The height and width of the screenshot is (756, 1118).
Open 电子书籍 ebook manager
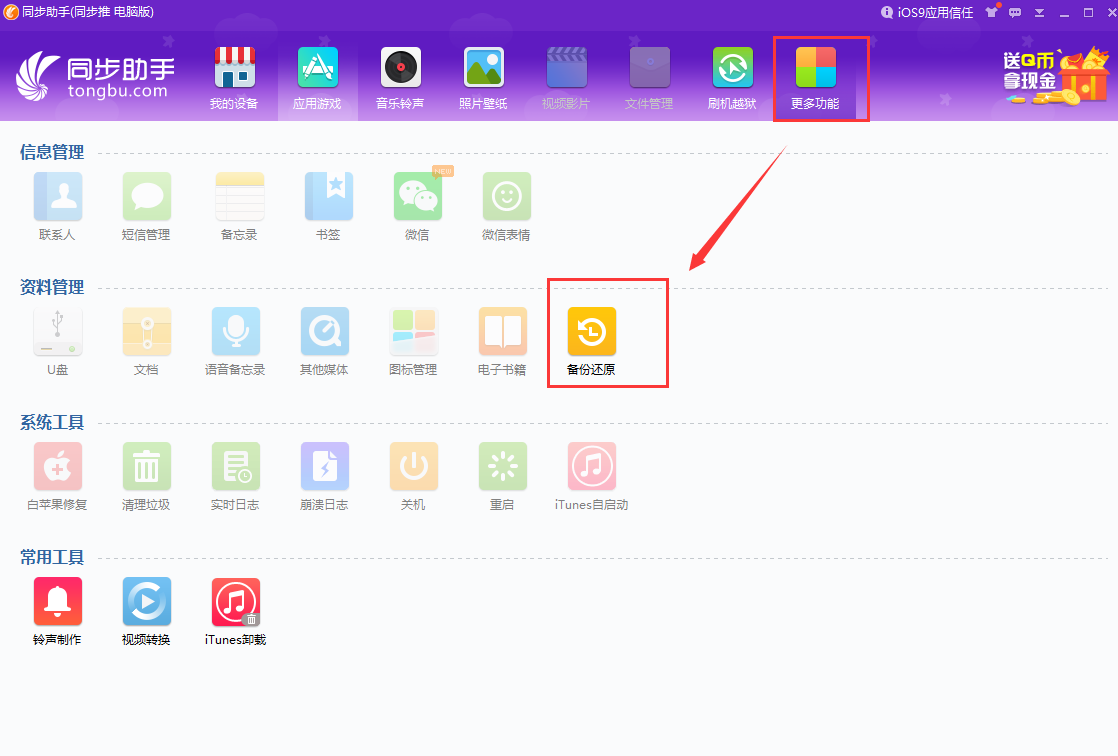(x=502, y=330)
